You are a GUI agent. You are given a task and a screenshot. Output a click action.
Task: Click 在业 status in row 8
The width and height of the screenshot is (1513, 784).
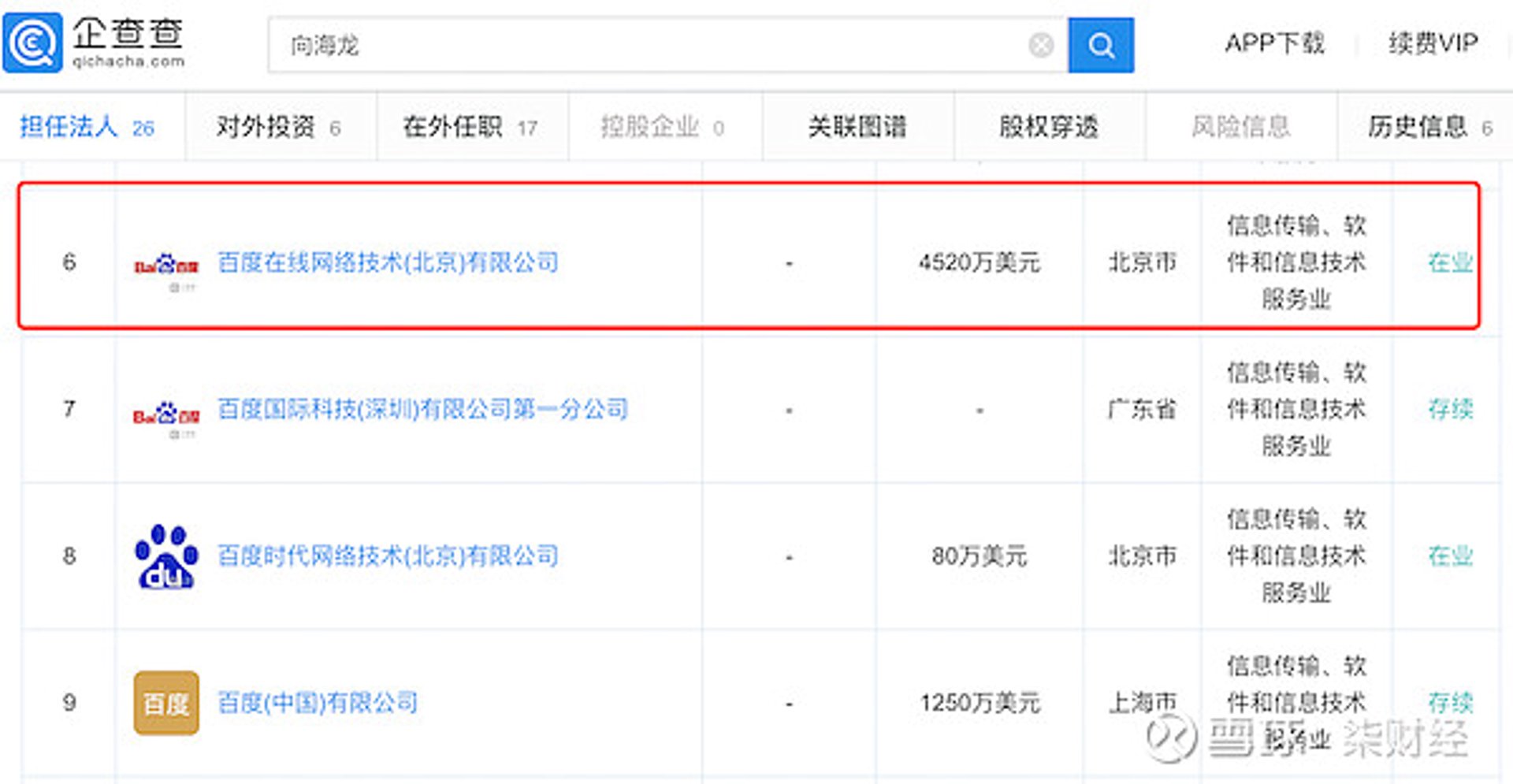click(1451, 556)
